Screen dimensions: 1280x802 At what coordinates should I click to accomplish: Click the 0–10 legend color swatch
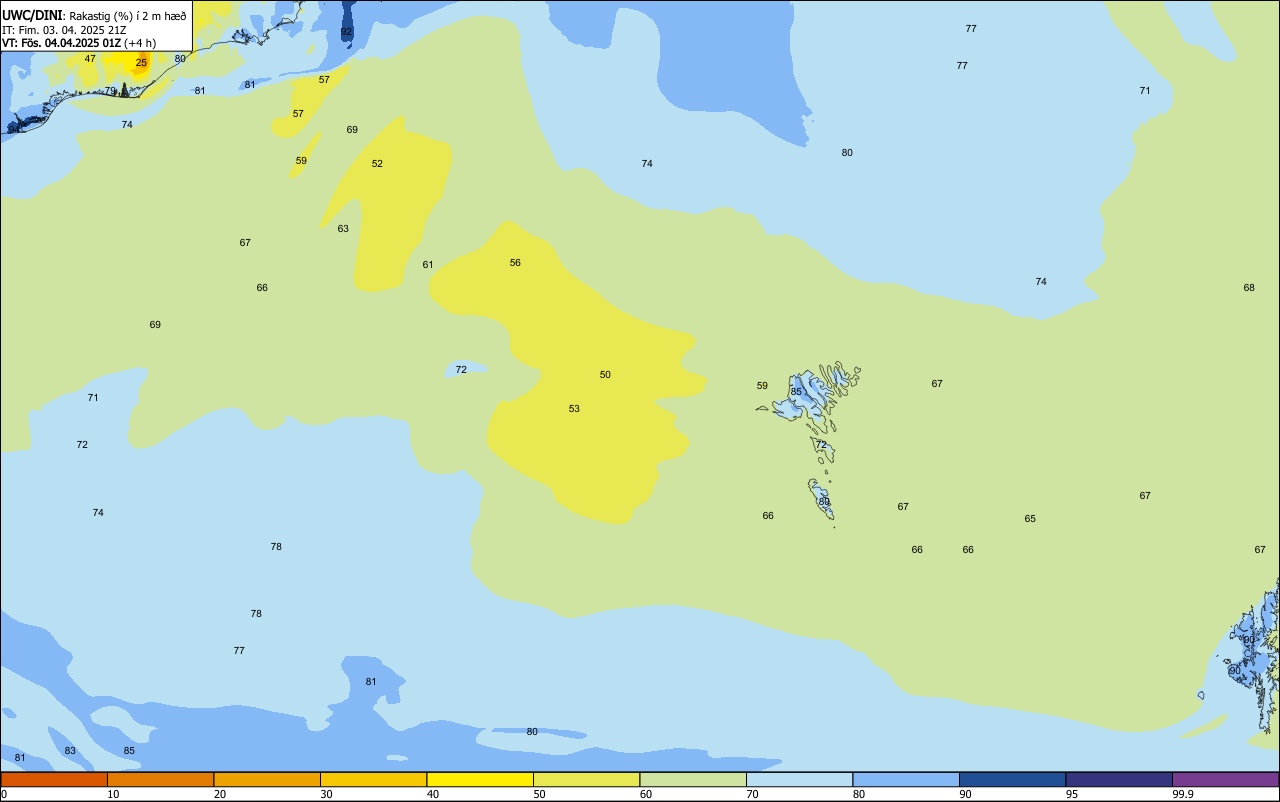click(x=54, y=779)
